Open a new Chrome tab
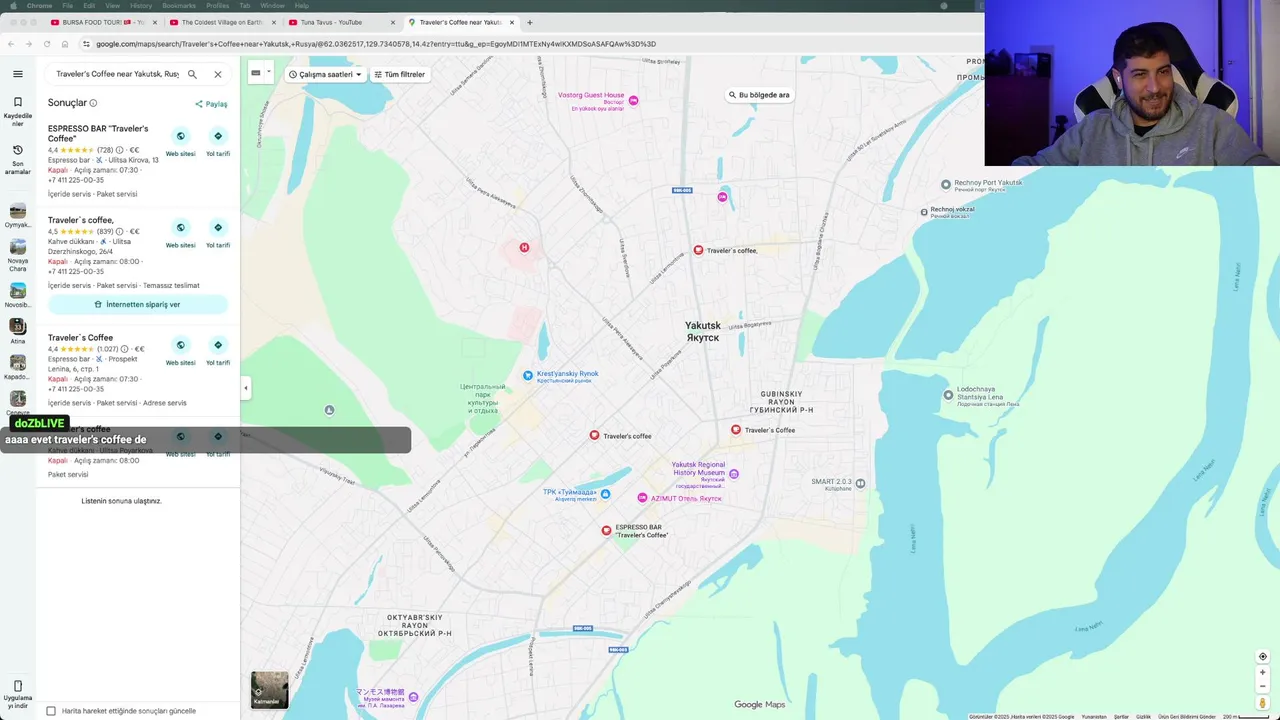1280x720 pixels. point(530,22)
